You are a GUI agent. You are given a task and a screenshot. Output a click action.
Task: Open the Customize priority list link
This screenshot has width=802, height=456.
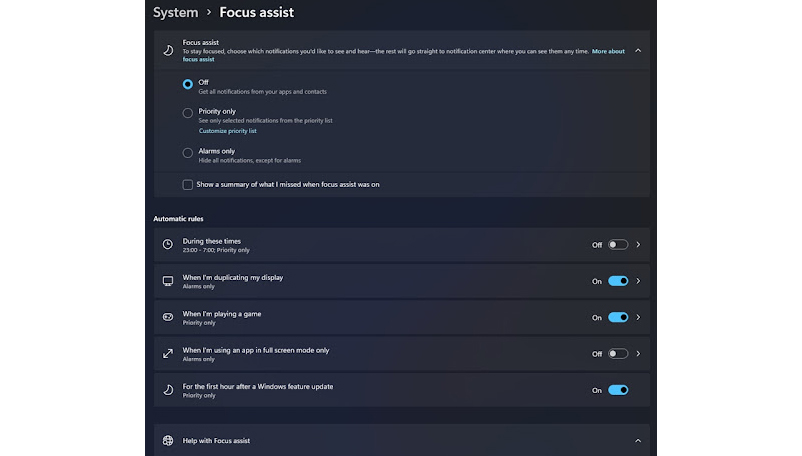(228, 131)
